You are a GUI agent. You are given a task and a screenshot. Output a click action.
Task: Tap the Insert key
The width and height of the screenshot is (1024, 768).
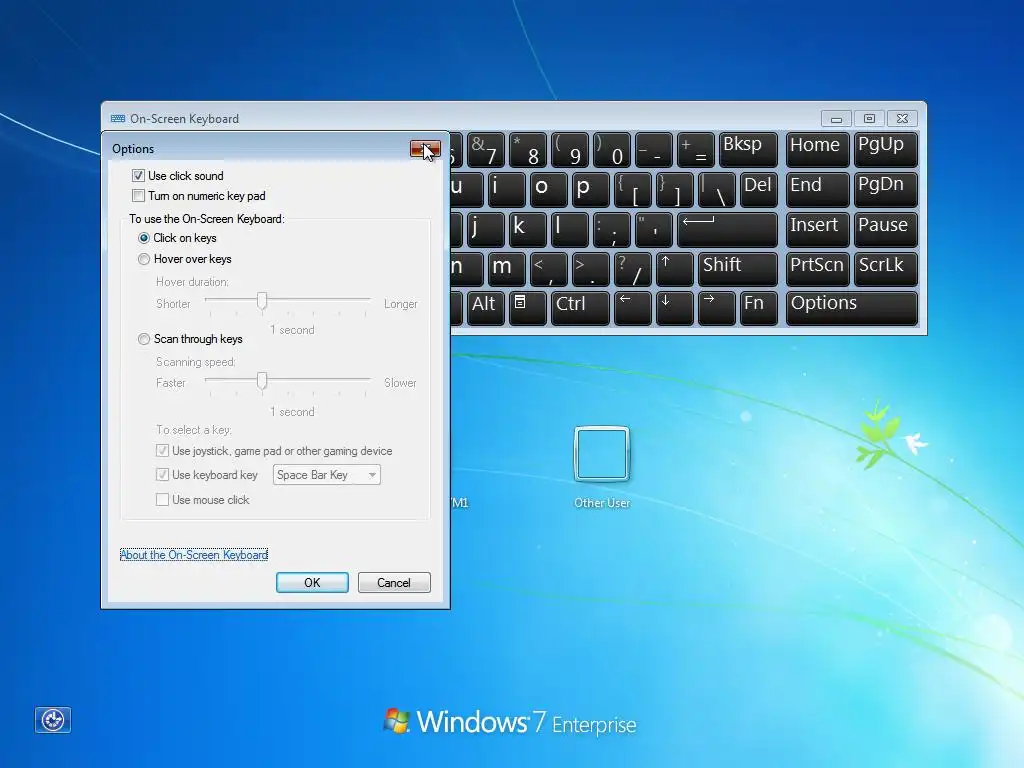[x=818, y=229]
